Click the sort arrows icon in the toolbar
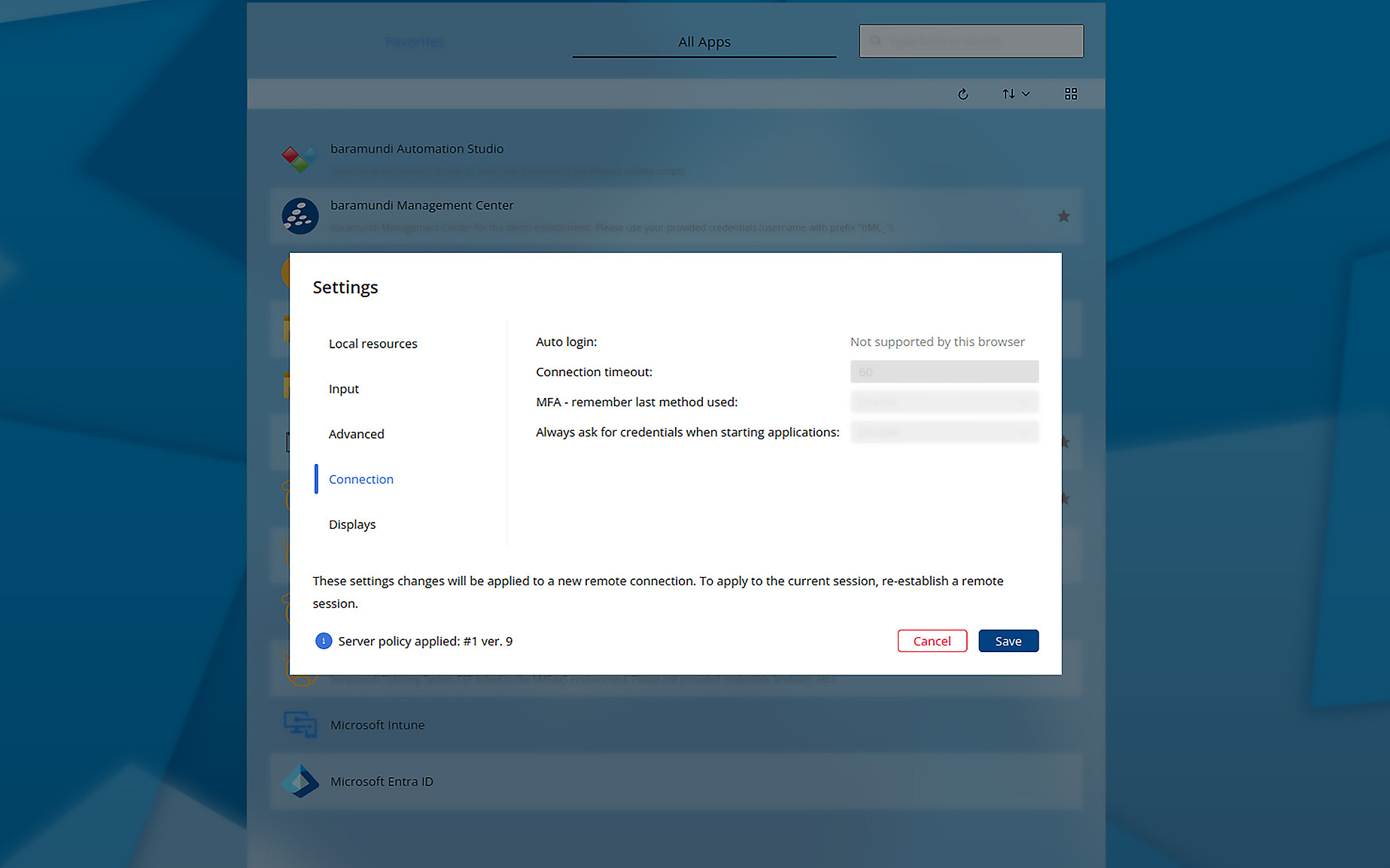The width and height of the screenshot is (1390, 868). click(1008, 93)
